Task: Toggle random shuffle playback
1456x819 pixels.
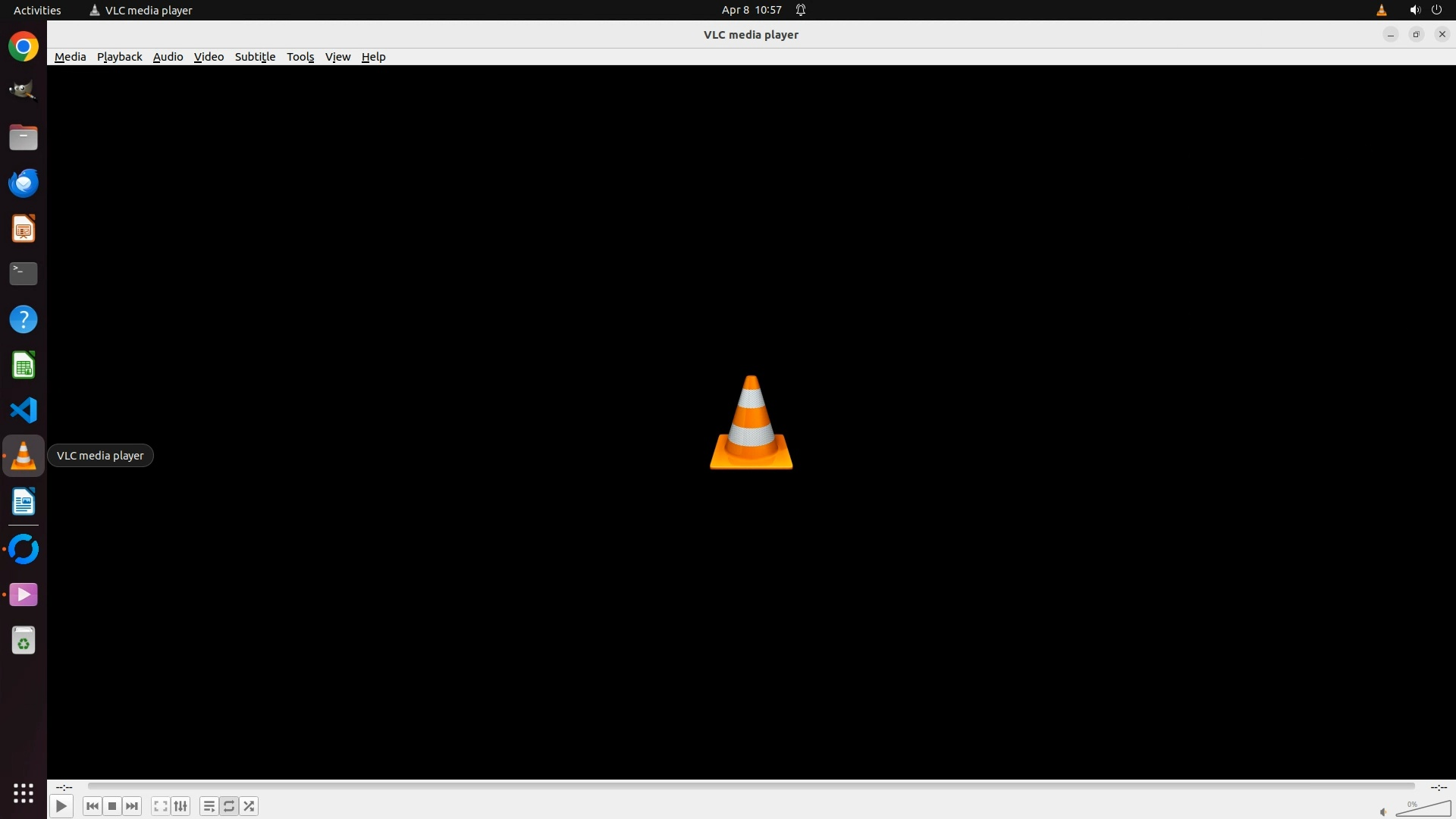Action: coord(249,806)
